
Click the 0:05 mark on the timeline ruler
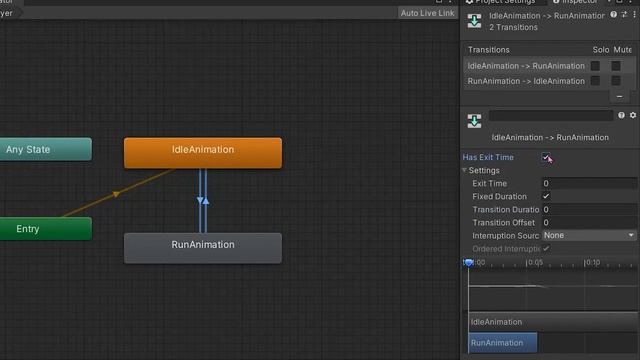coord(535,262)
